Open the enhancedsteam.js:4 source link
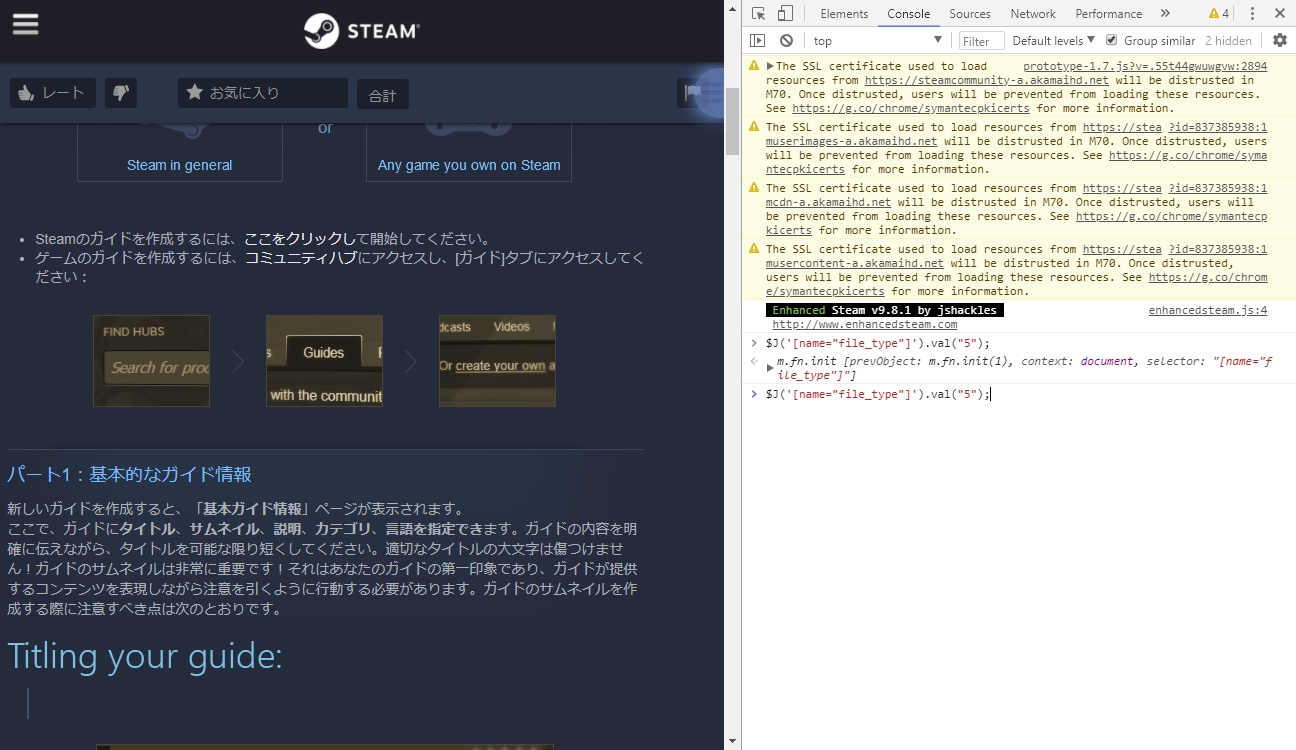This screenshot has width=1296, height=750. (1208, 310)
